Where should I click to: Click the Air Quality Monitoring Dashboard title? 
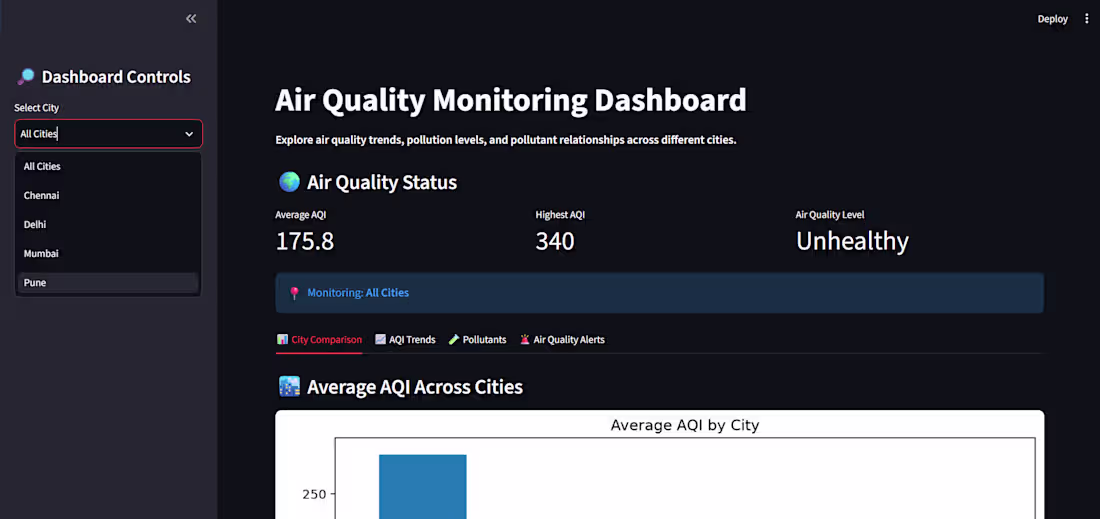click(511, 100)
